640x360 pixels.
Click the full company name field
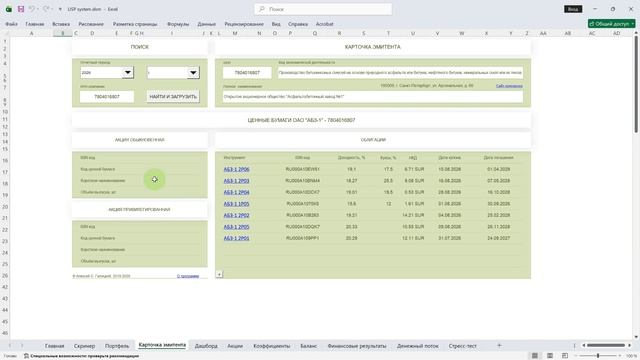(x=373, y=97)
